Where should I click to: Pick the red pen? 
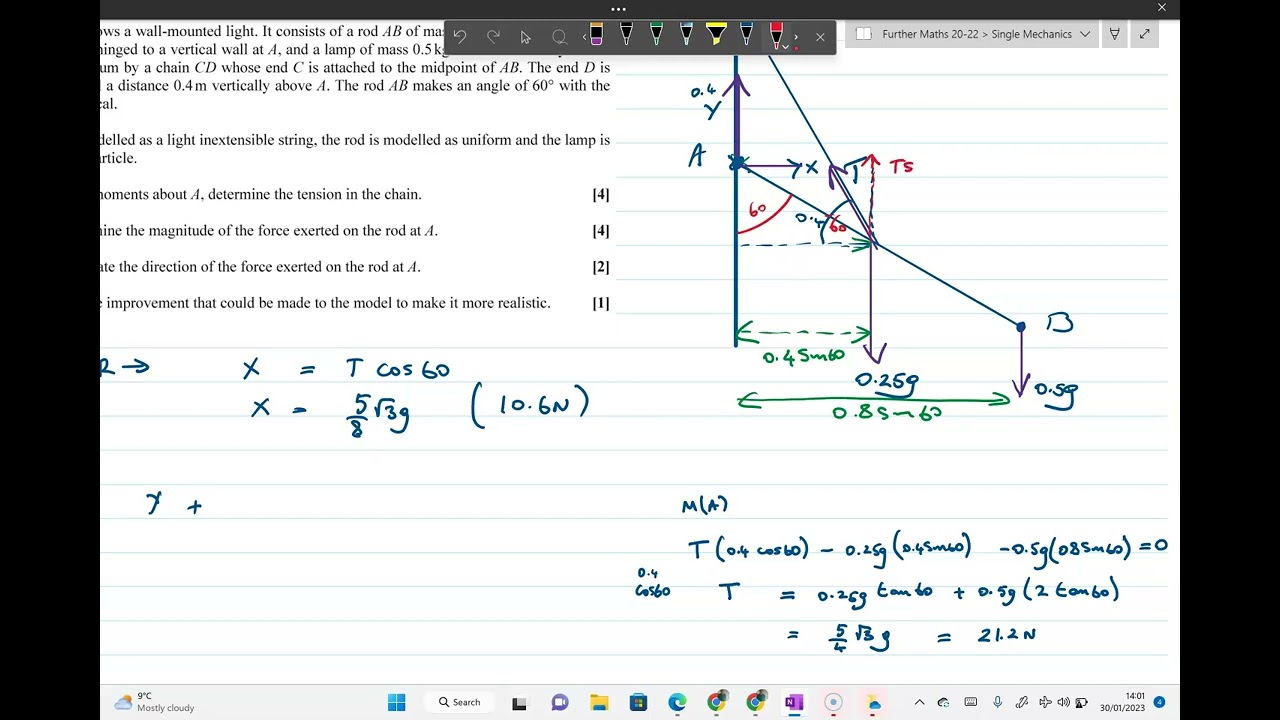pos(776,35)
